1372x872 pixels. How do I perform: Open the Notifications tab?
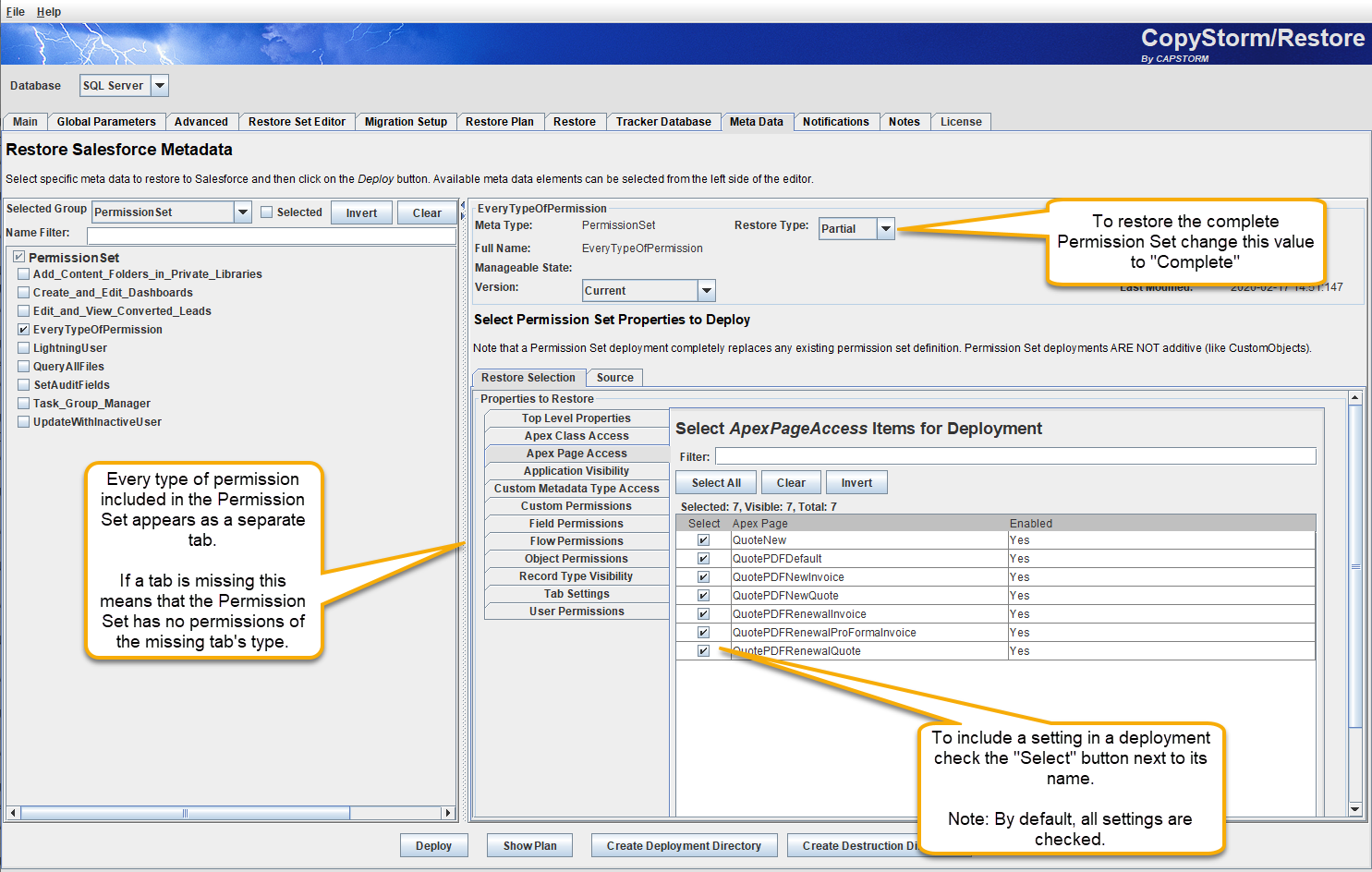pos(836,122)
